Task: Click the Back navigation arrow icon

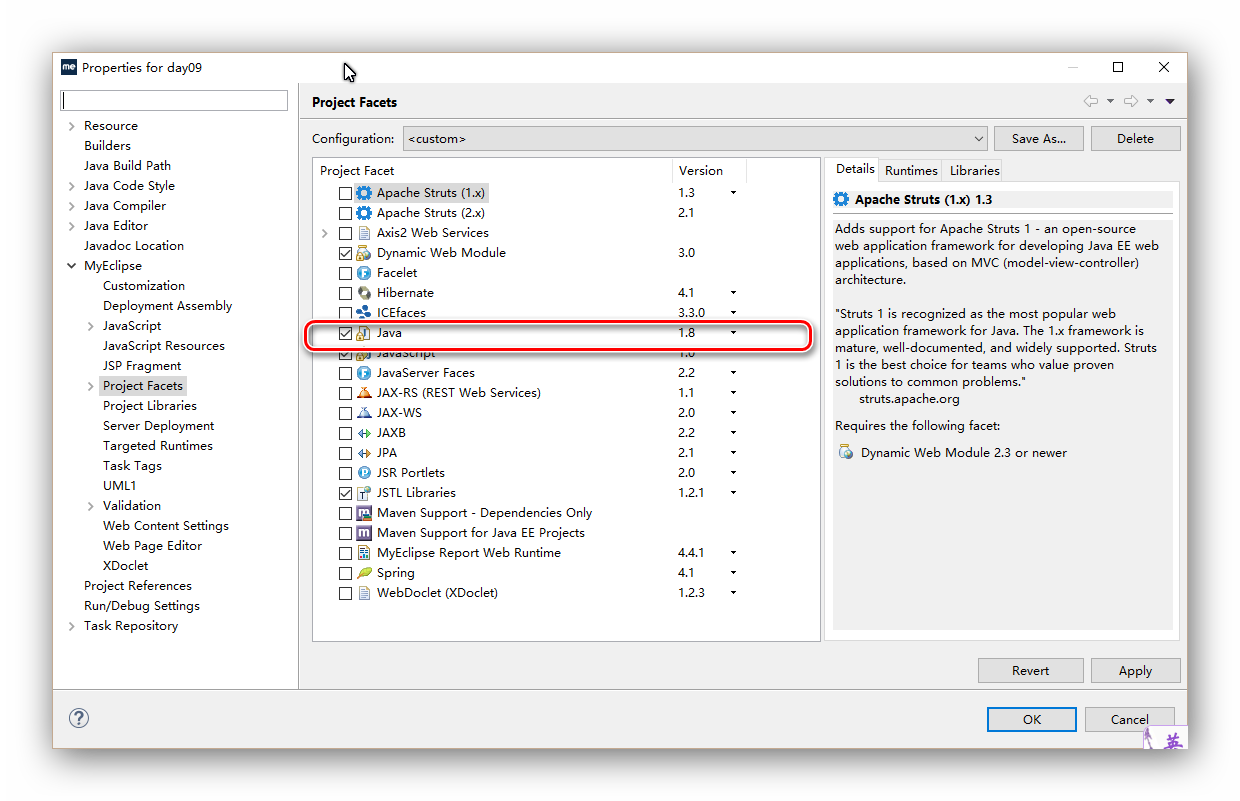Action: point(1090,101)
